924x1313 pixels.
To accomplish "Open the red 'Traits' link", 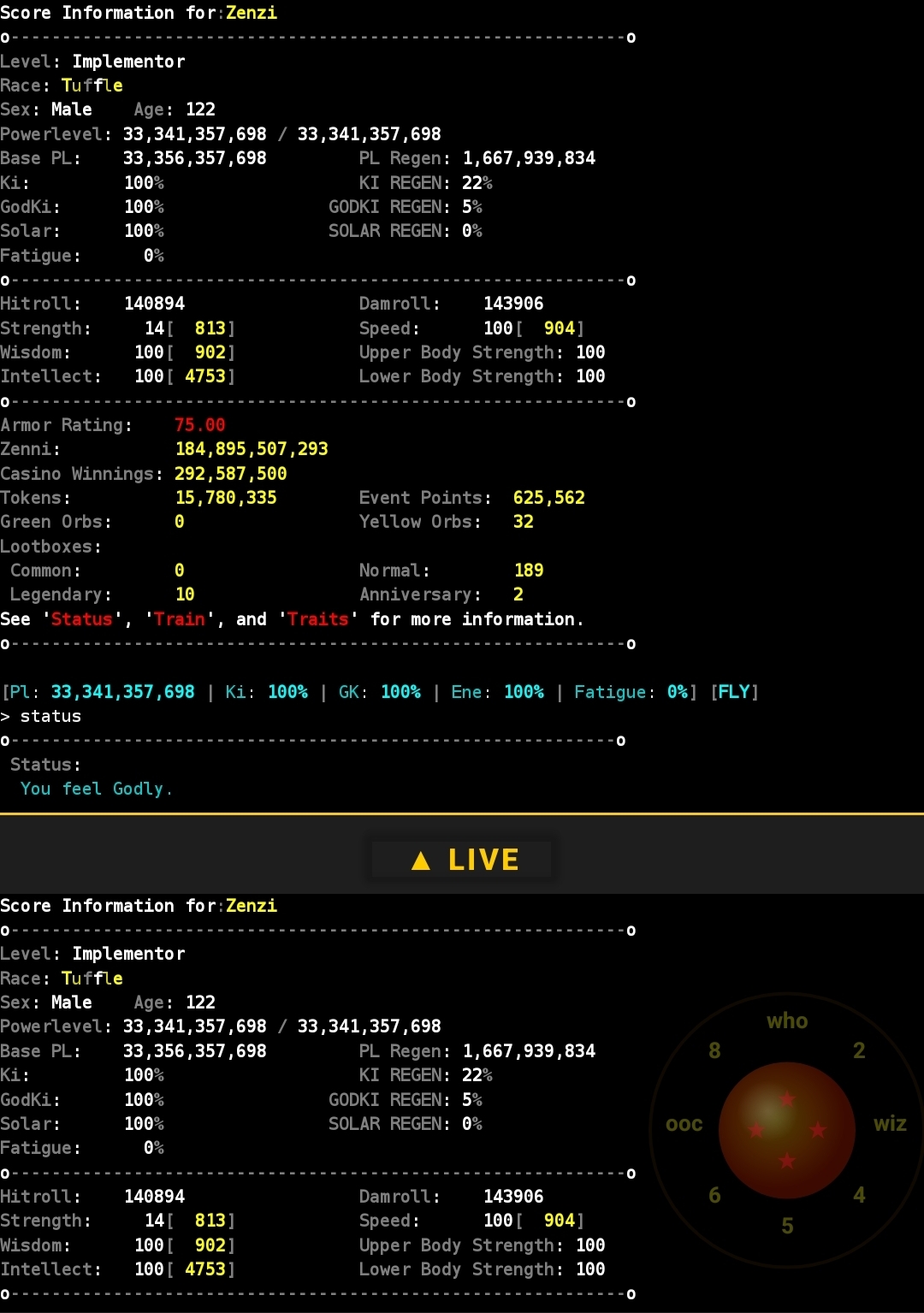I will pyautogui.click(x=317, y=618).
